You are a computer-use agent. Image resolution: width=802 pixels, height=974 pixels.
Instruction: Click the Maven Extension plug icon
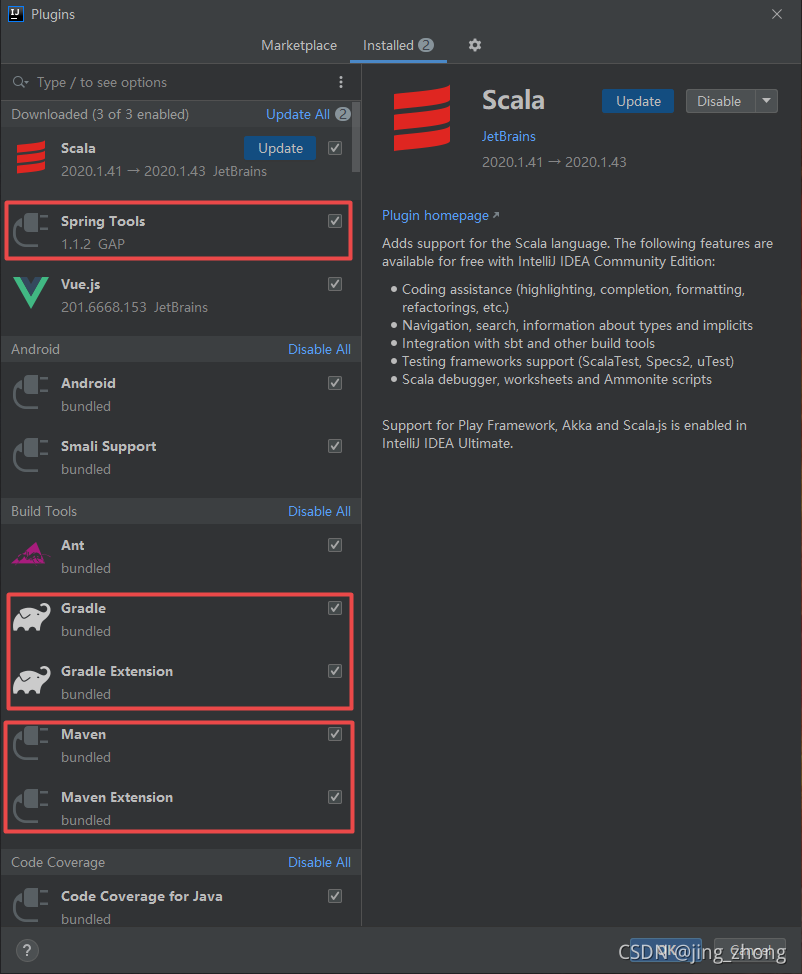(31, 806)
